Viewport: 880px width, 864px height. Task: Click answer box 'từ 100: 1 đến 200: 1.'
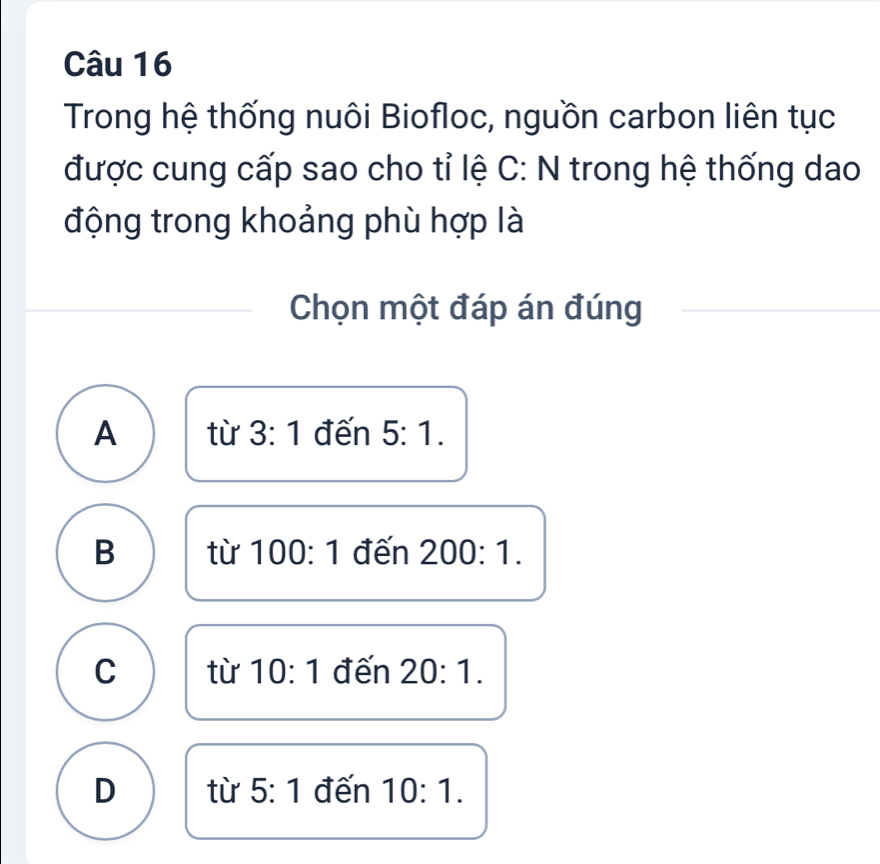[x=366, y=553]
